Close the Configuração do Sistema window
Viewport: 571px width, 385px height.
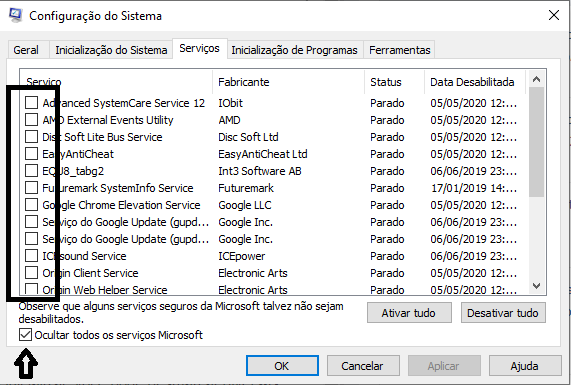(554, 15)
